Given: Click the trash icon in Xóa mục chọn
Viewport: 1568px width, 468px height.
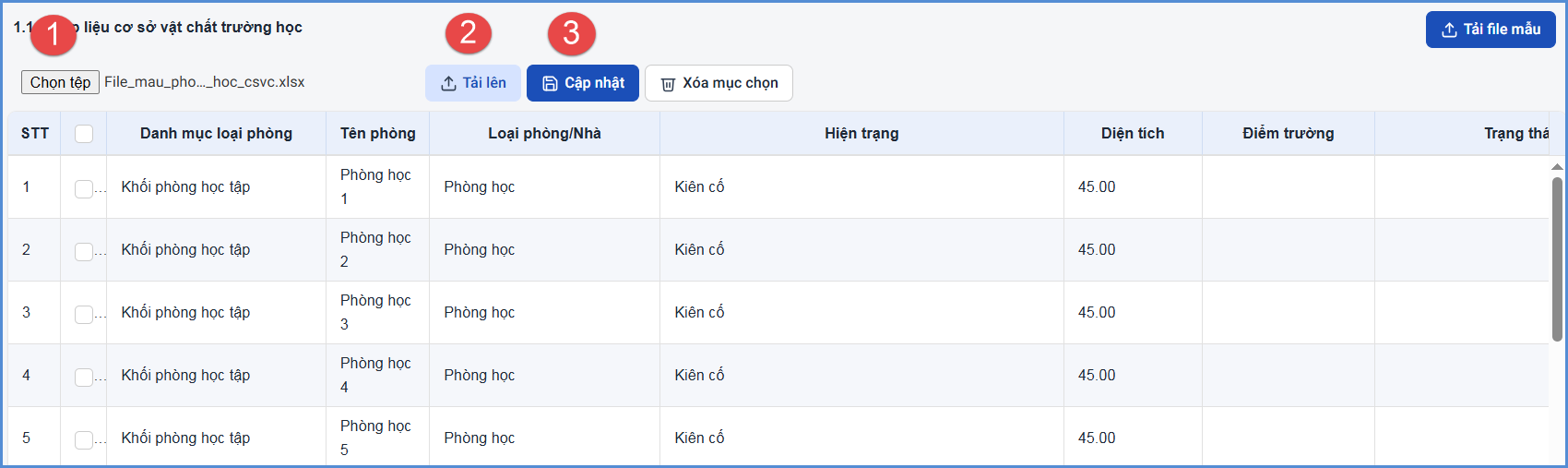Looking at the screenshot, I should point(668,84).
